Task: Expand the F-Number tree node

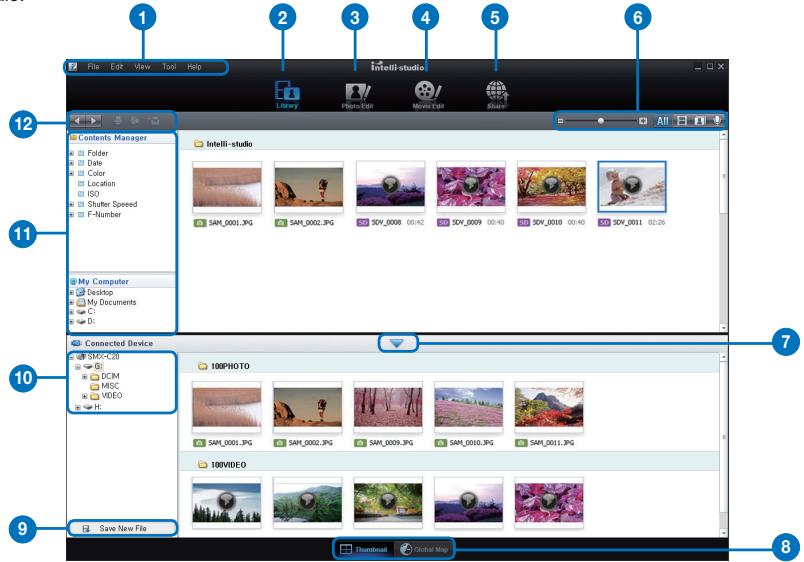Action: (x=72, y=214)
